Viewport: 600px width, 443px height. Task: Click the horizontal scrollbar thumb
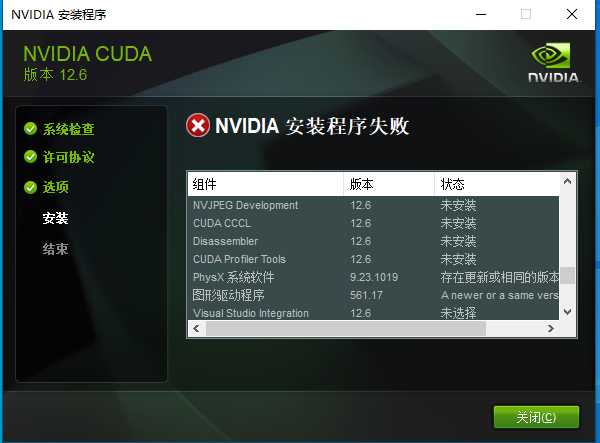tap(346, 329)
